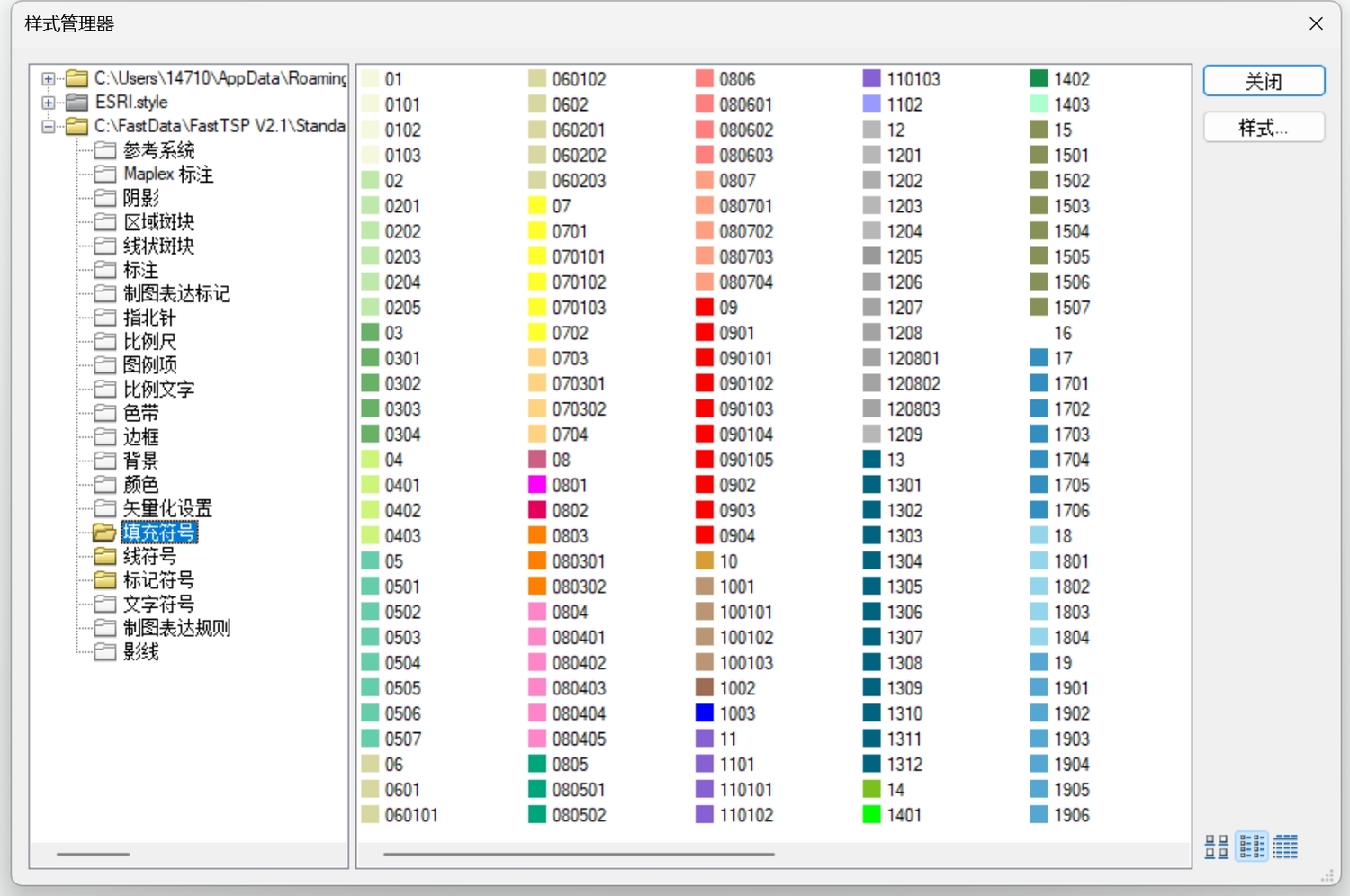The height and width of the screenshot is (896, 1350).
Task: Open the 颜色 category in tree
Action: pos(140,485)
